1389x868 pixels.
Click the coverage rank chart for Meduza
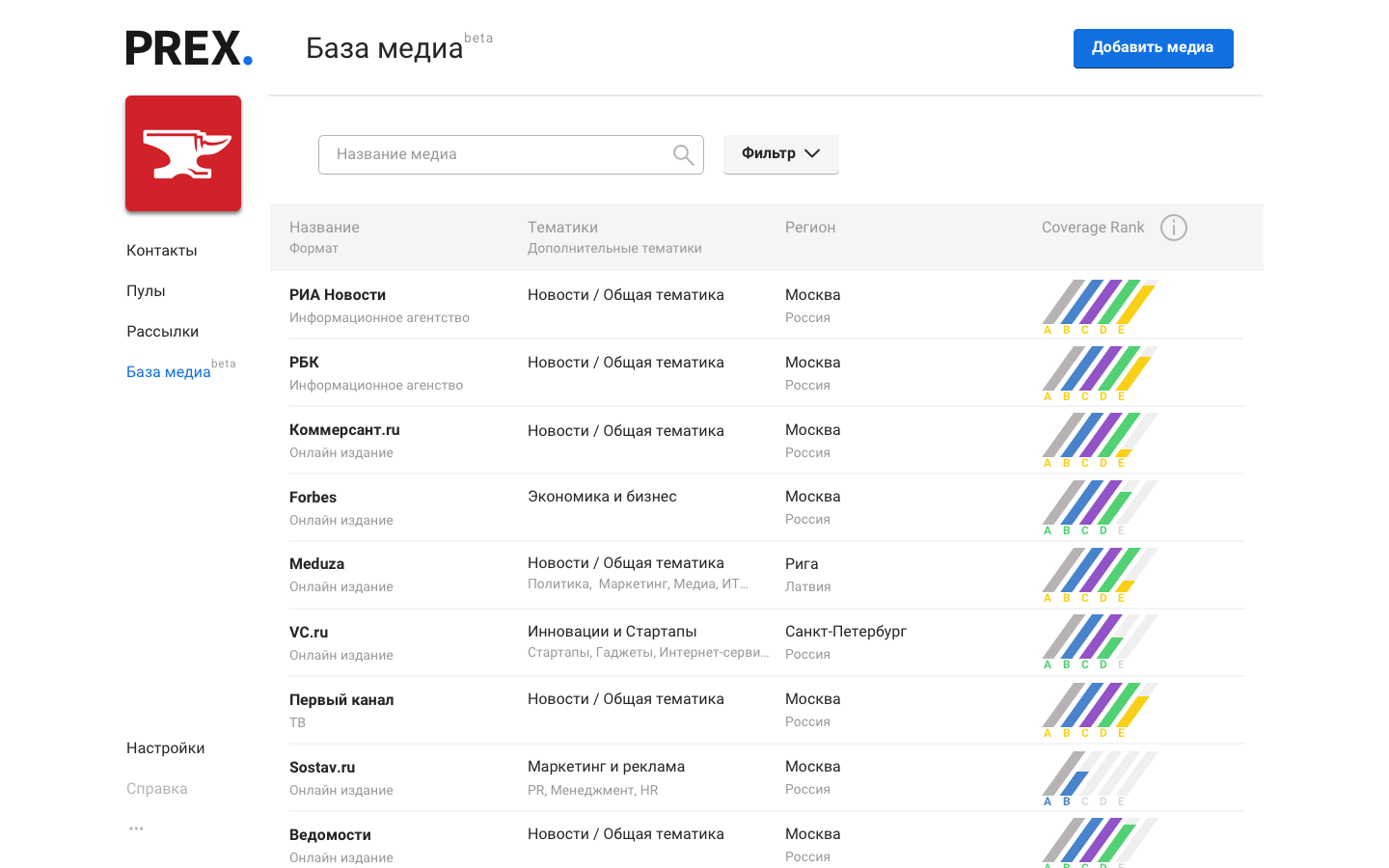point(1100,576)
